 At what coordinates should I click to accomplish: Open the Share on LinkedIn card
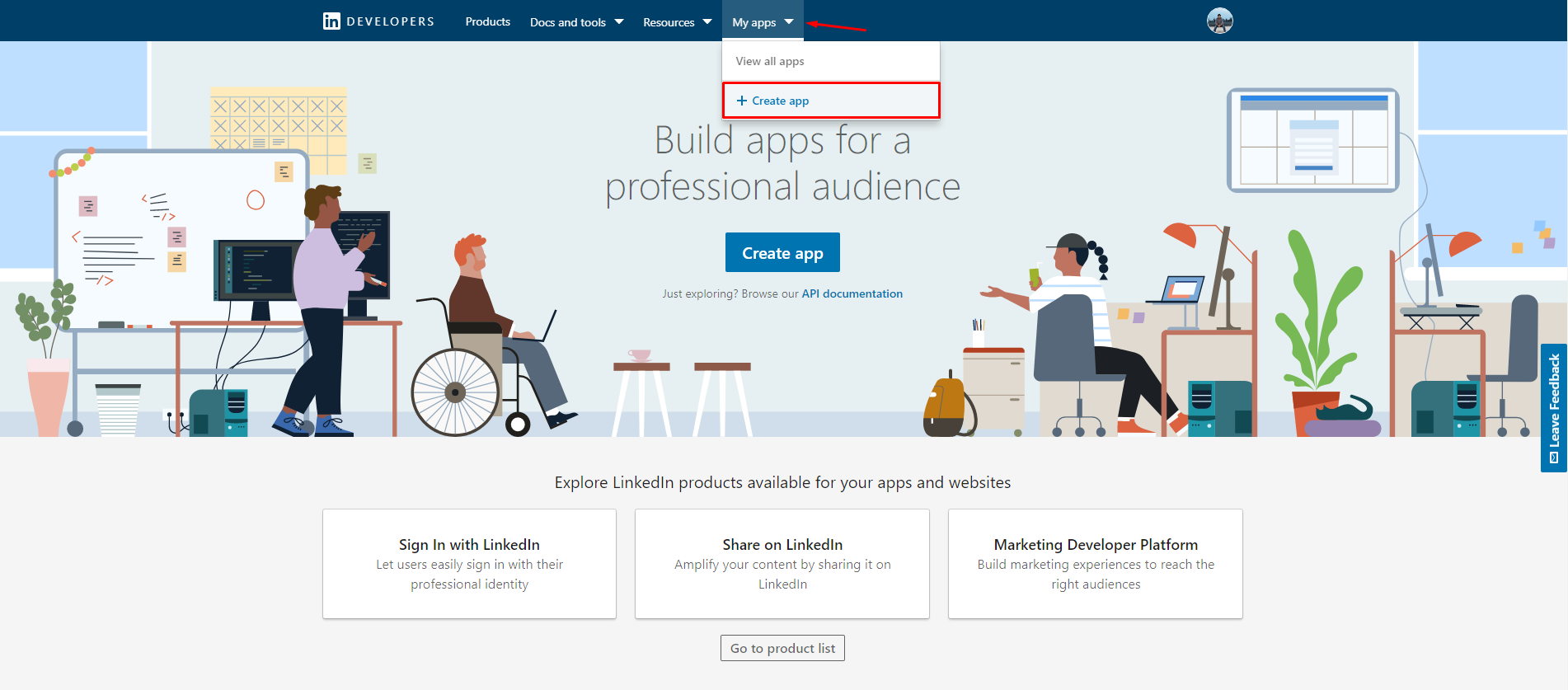pos(782,564)
